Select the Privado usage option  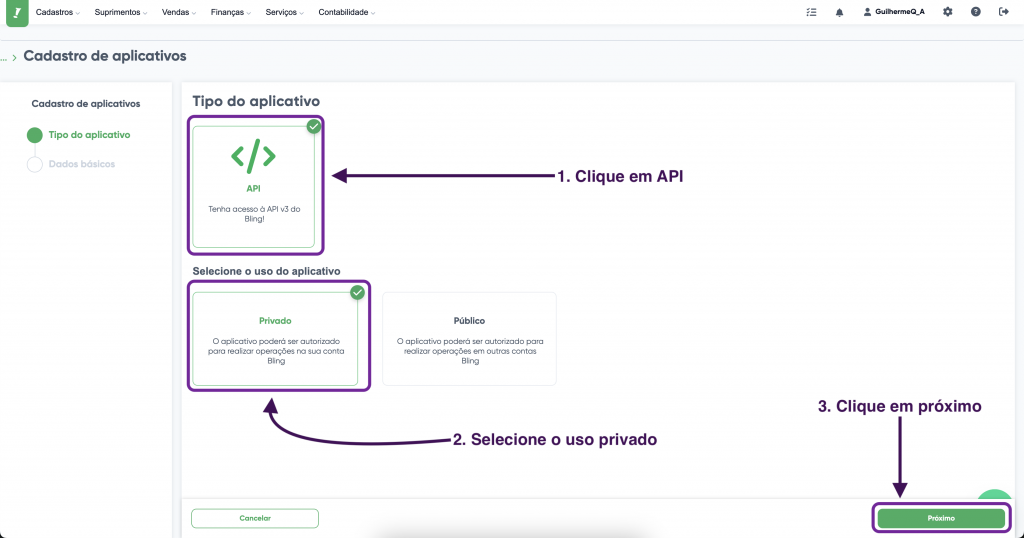click(275, 338)
